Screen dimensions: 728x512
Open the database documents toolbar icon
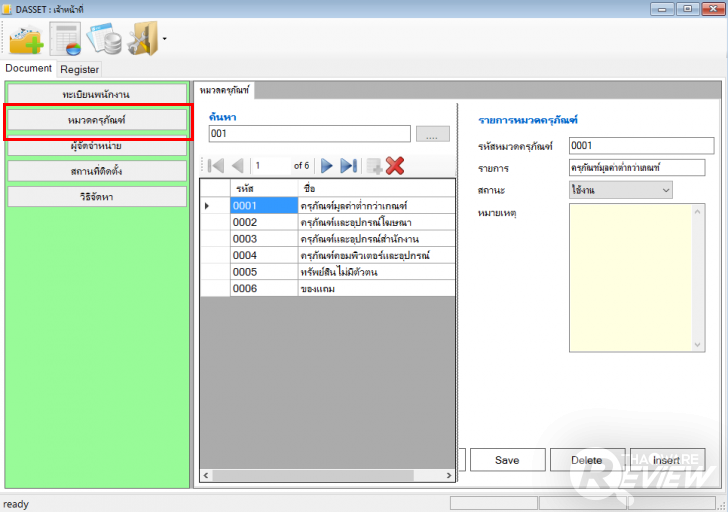pos(105,39)
